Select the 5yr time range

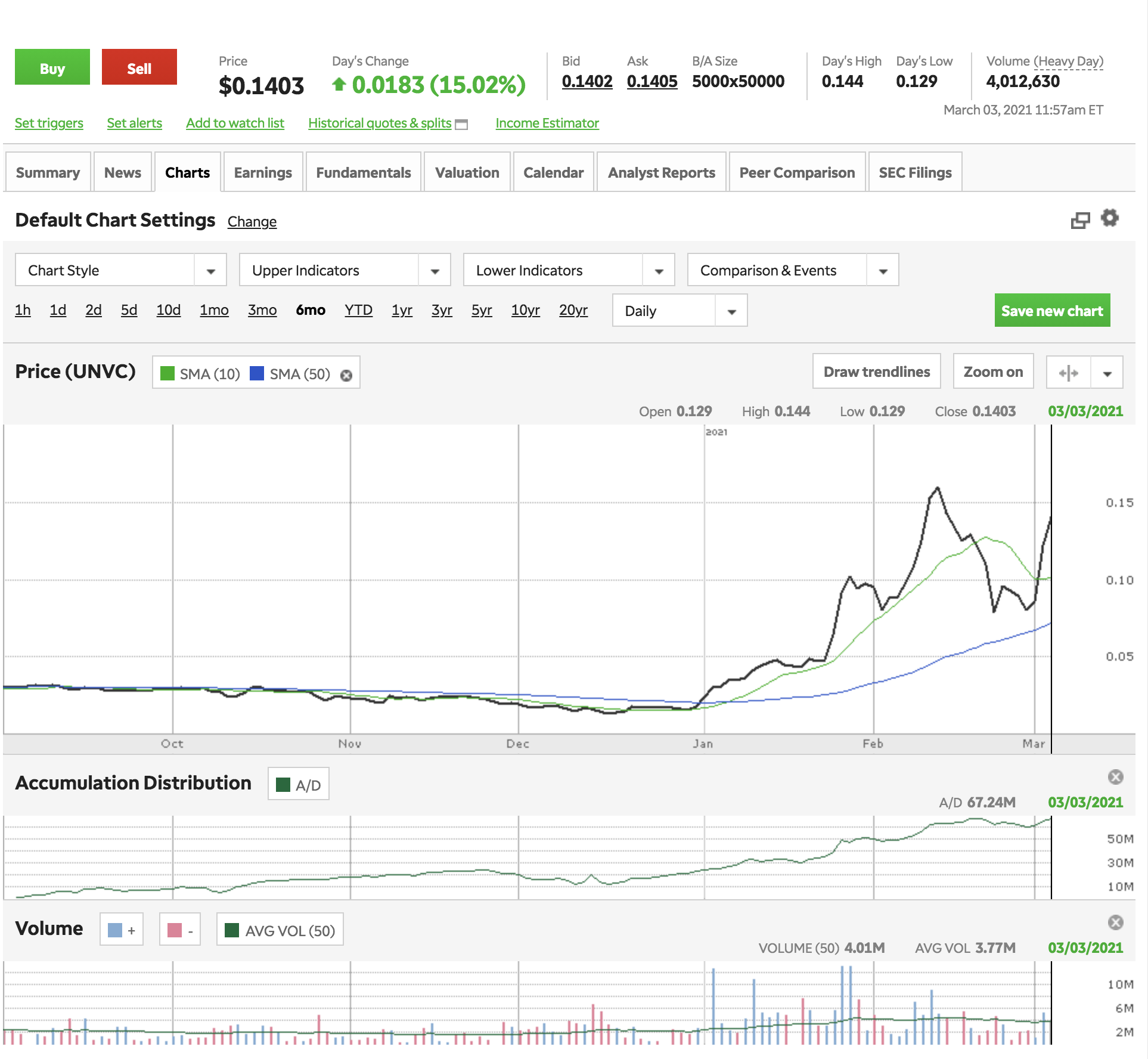pos(482,310)
